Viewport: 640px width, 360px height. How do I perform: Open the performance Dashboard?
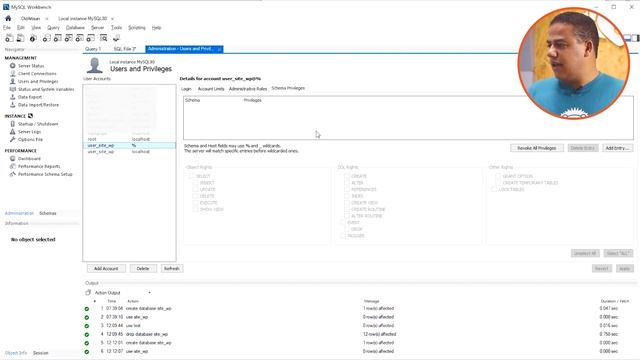[29, 158]
